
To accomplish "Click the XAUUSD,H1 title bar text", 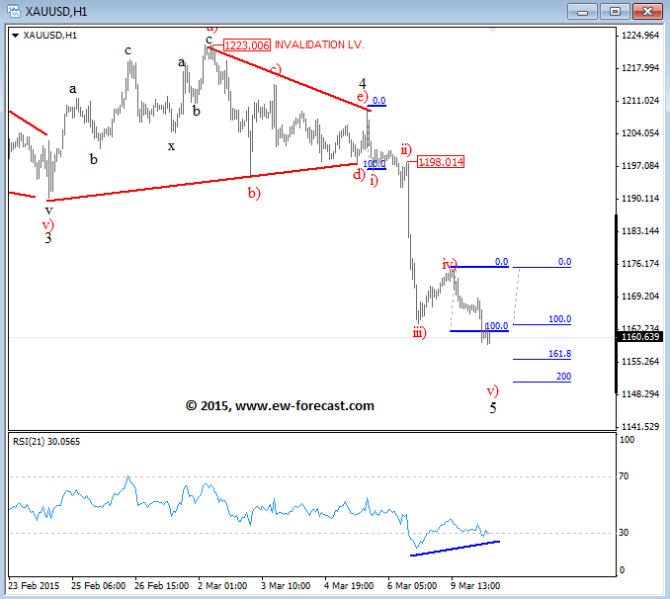I will point(56,12).
